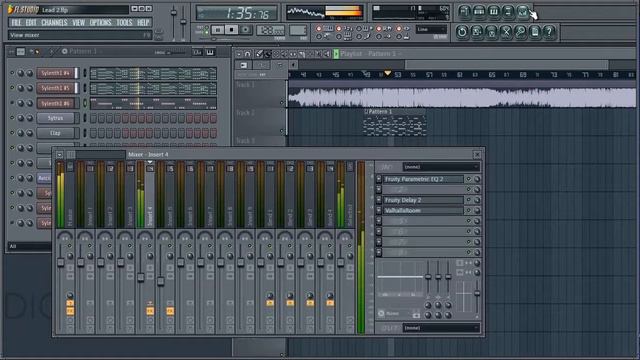Mute the Clap channel LED

[12, 133]
